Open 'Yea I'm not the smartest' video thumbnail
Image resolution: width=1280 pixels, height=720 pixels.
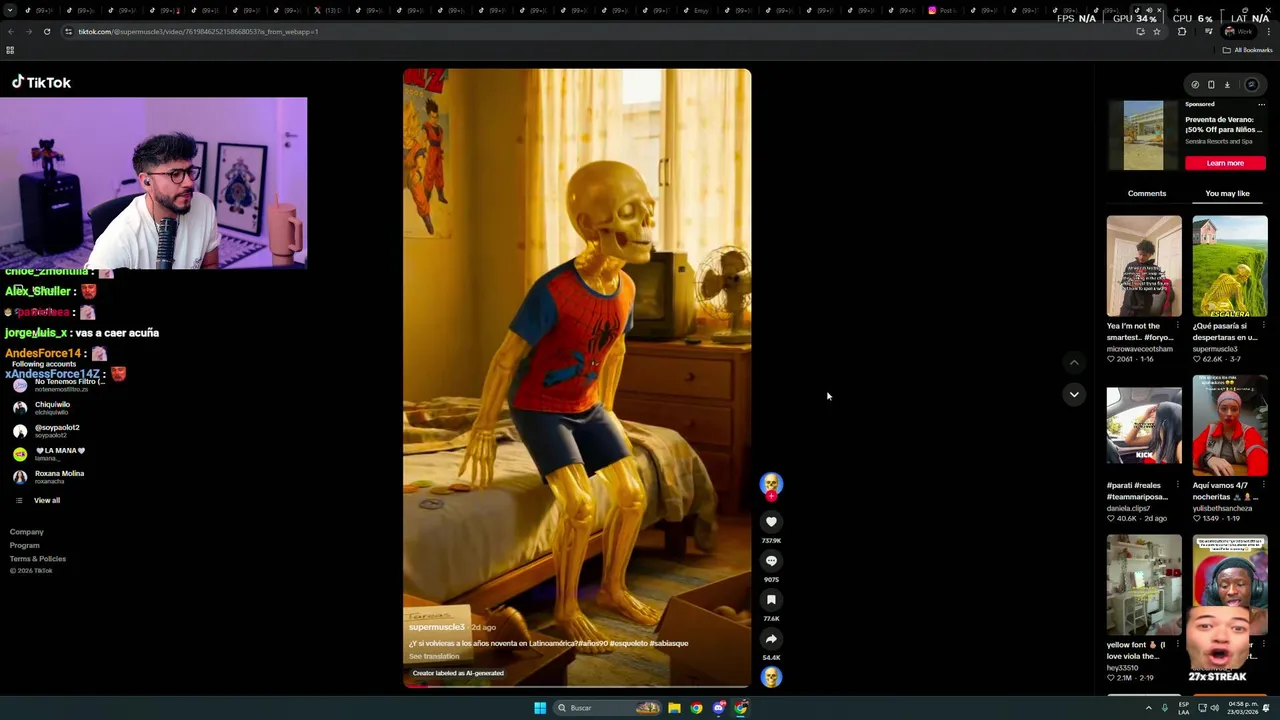pos(1144,266)
